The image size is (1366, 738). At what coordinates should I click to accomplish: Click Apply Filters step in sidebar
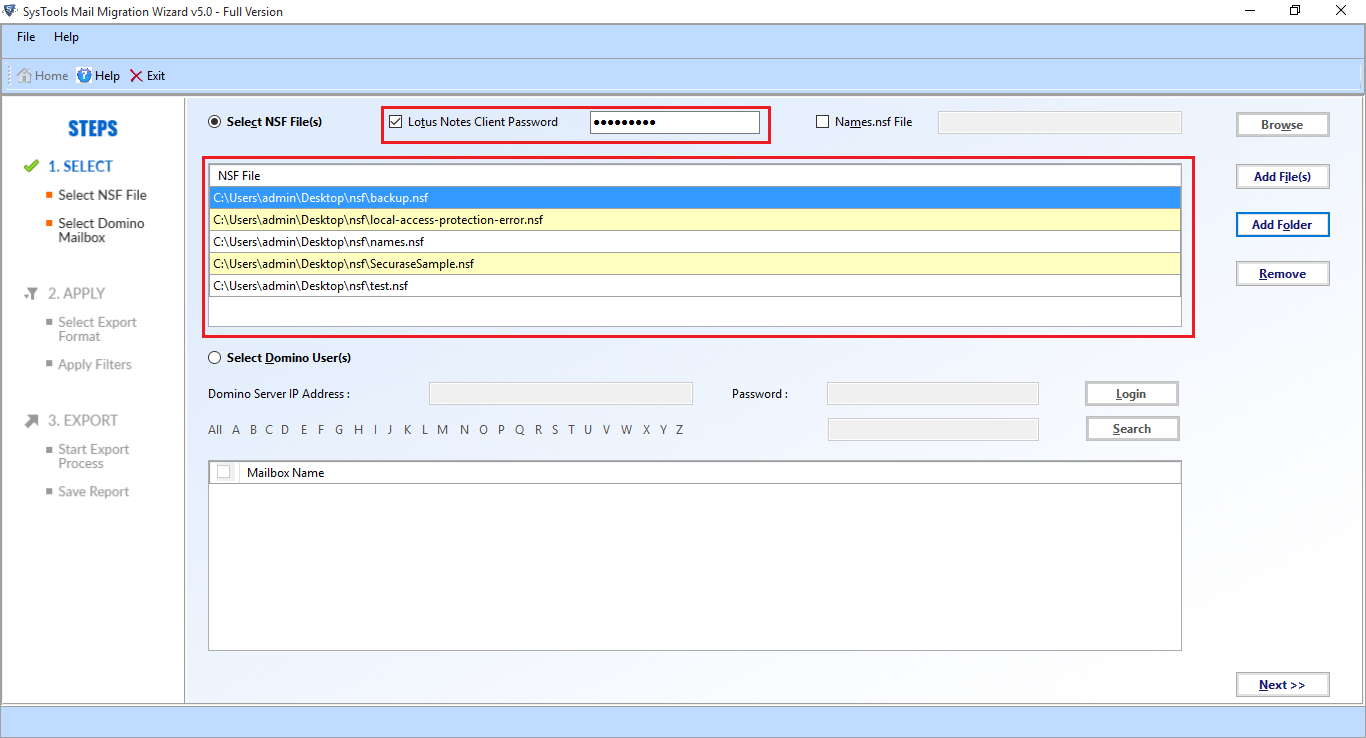[x=95, y=365]
